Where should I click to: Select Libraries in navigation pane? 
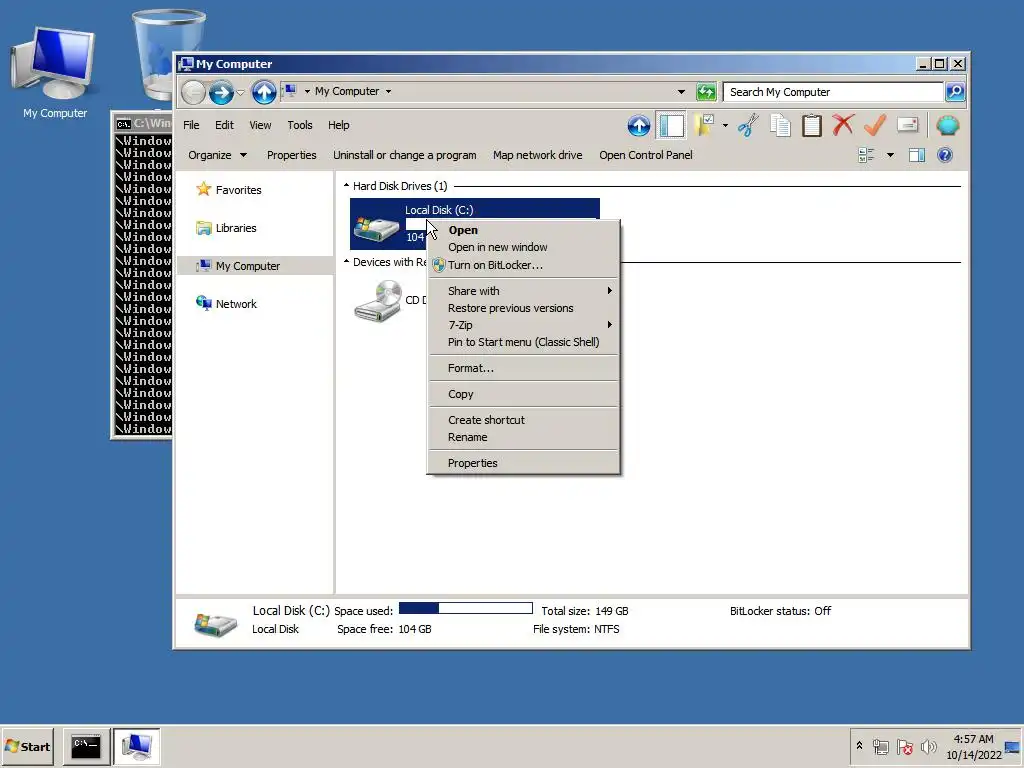tap(236, 228)
